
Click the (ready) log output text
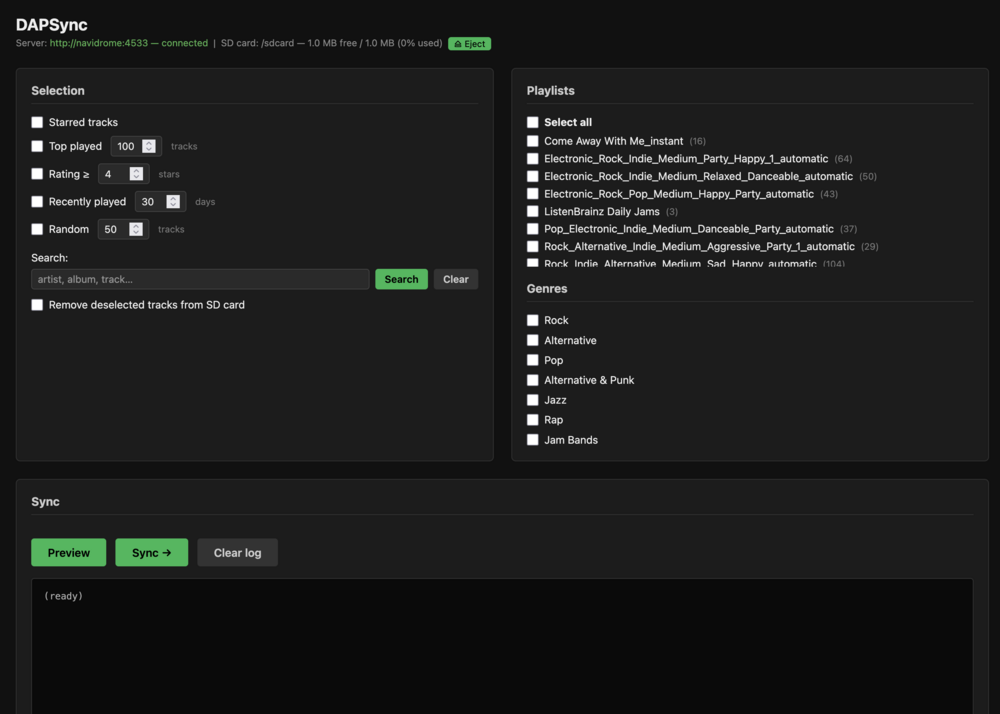click(63, 596)
